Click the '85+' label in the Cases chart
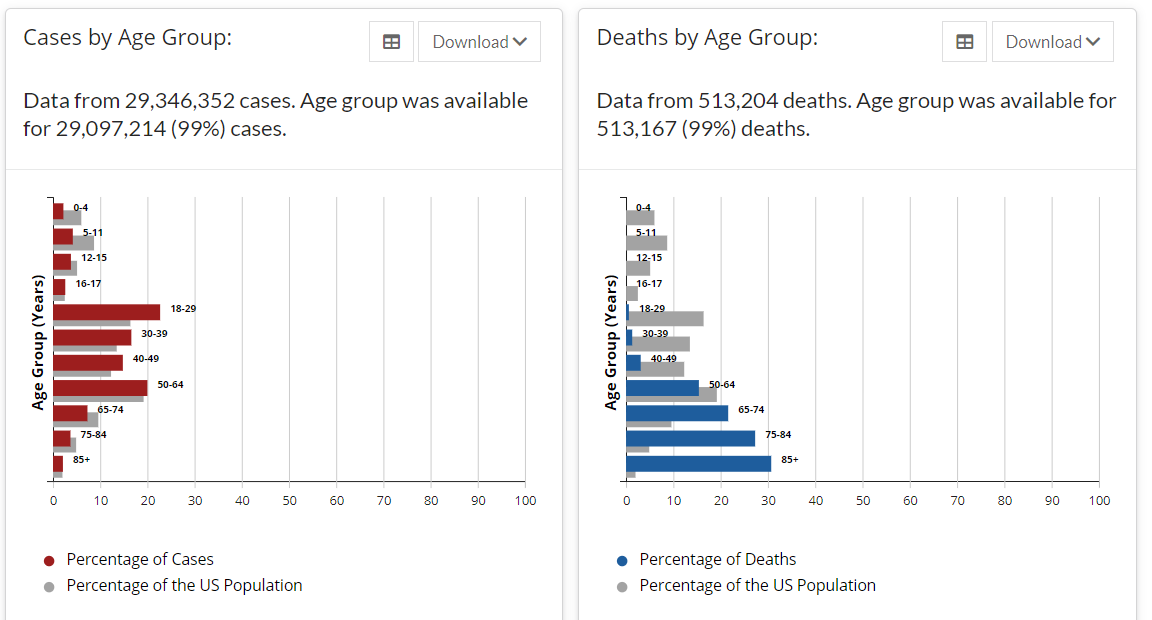 [x=82, y=460]
